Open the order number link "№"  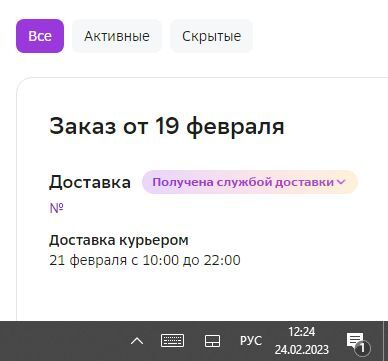coord(56,208)
